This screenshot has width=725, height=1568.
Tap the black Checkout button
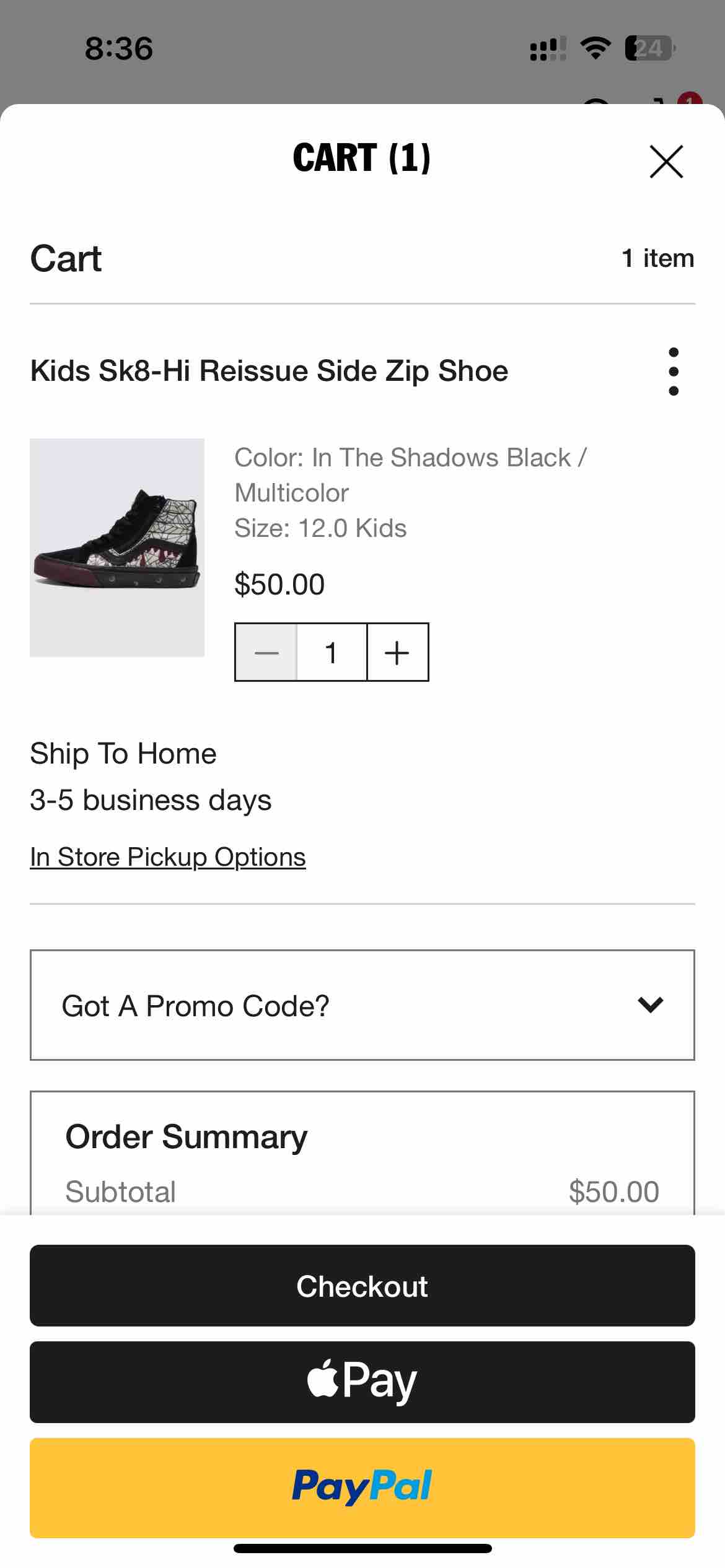pos(362,1286)
